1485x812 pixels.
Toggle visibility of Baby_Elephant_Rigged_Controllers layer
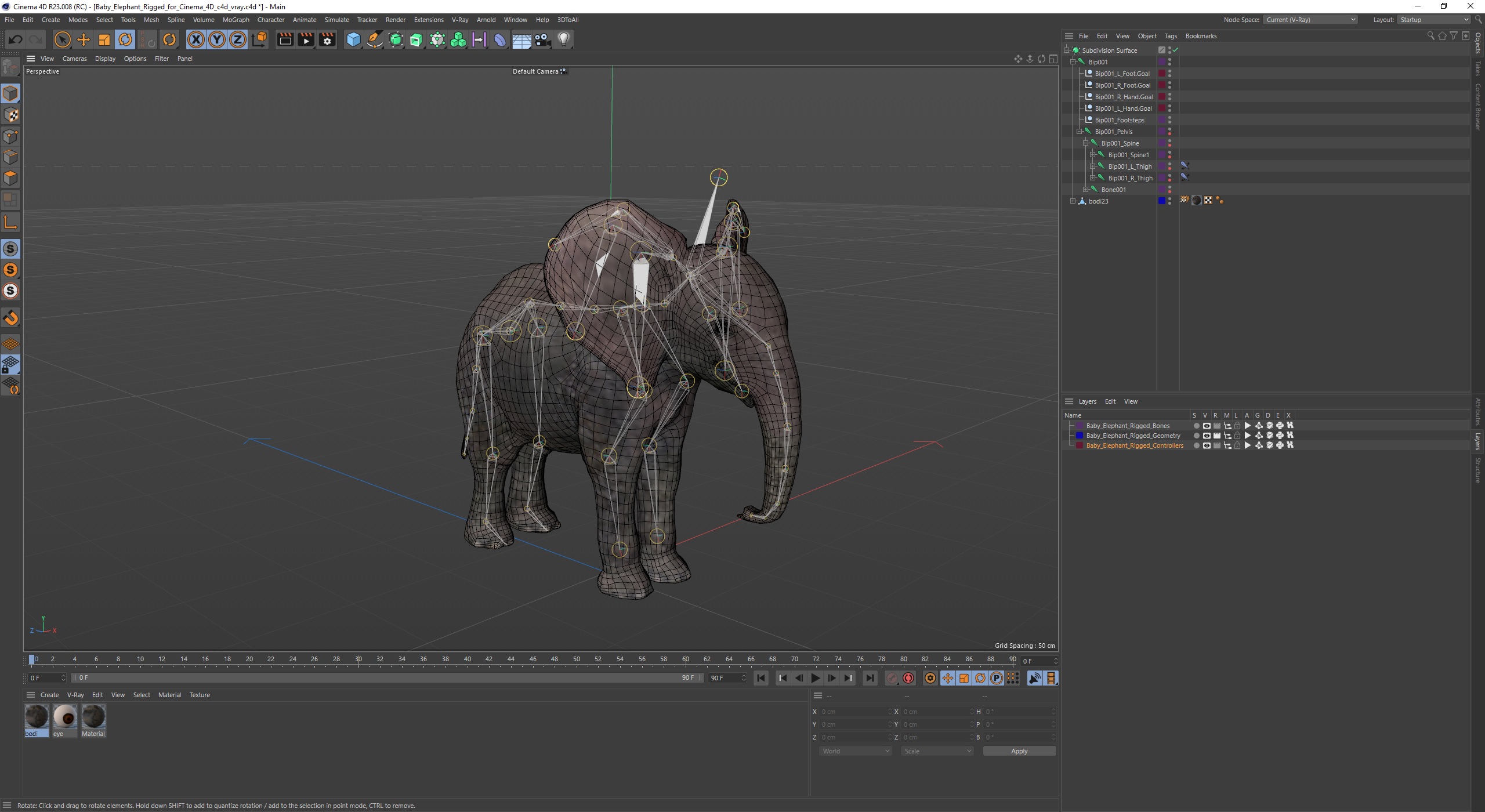[1205, 445]
